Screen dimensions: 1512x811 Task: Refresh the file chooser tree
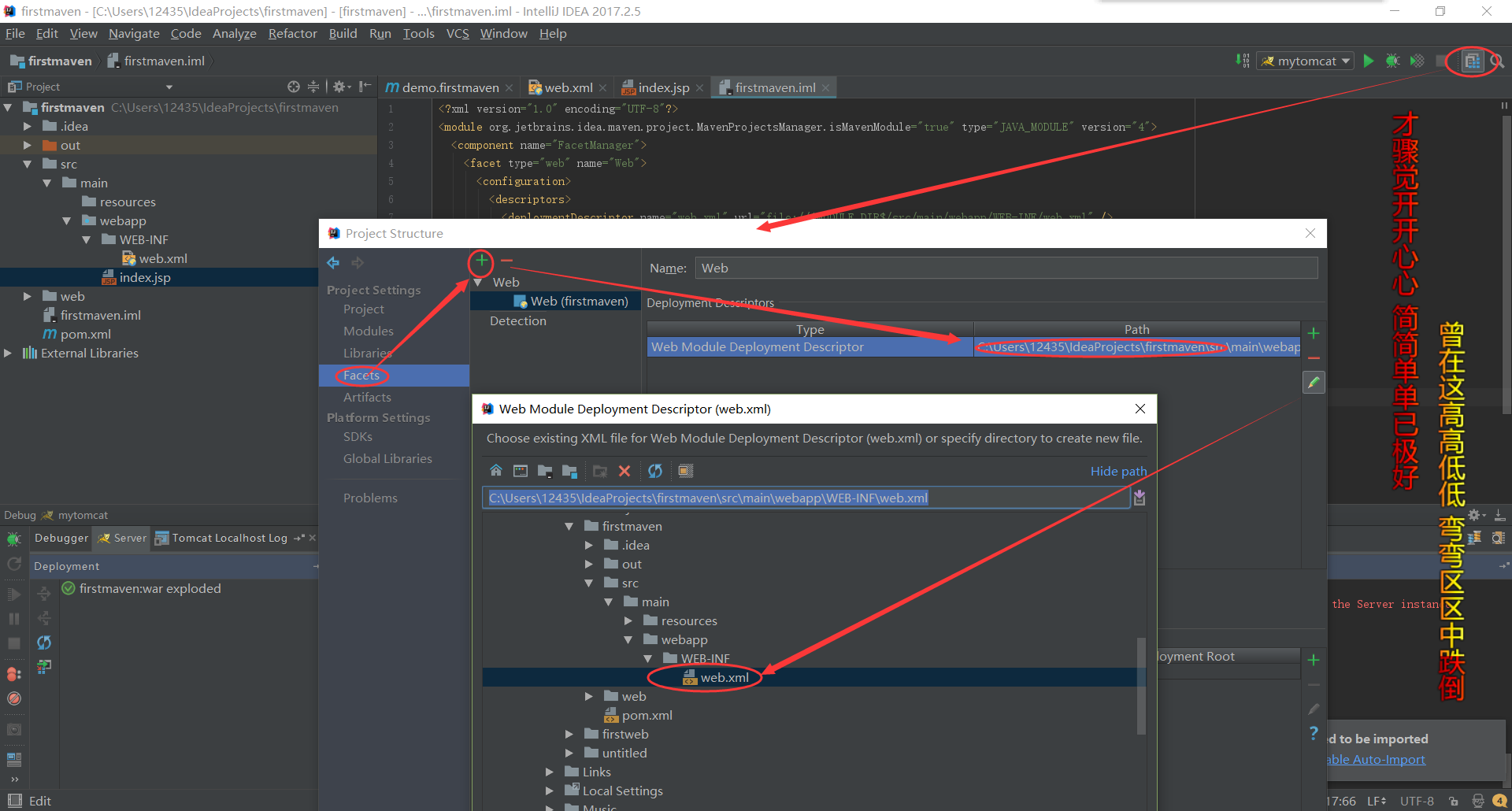pos(655,471)
